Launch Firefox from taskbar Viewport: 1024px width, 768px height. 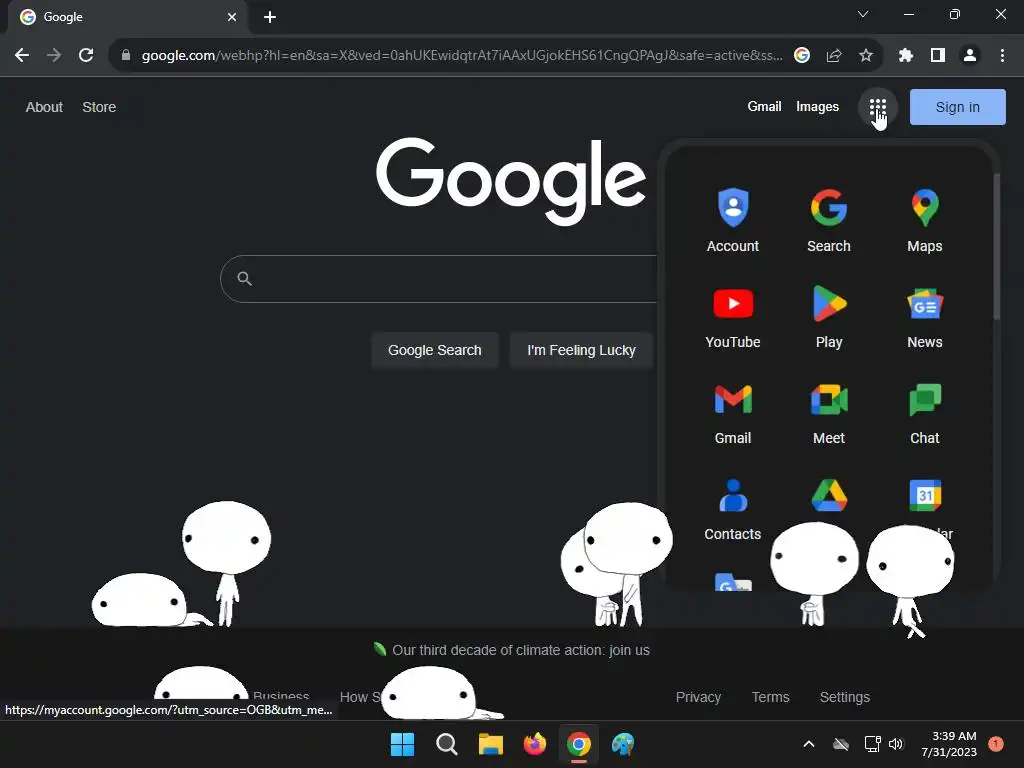(534, 744)
